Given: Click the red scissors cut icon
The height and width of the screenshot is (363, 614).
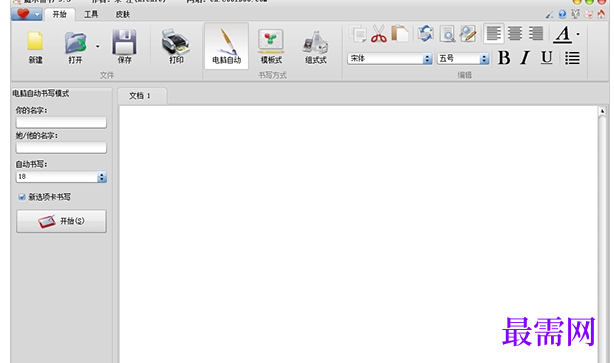Looking at the screenshot, I should (x=379, y=34).
